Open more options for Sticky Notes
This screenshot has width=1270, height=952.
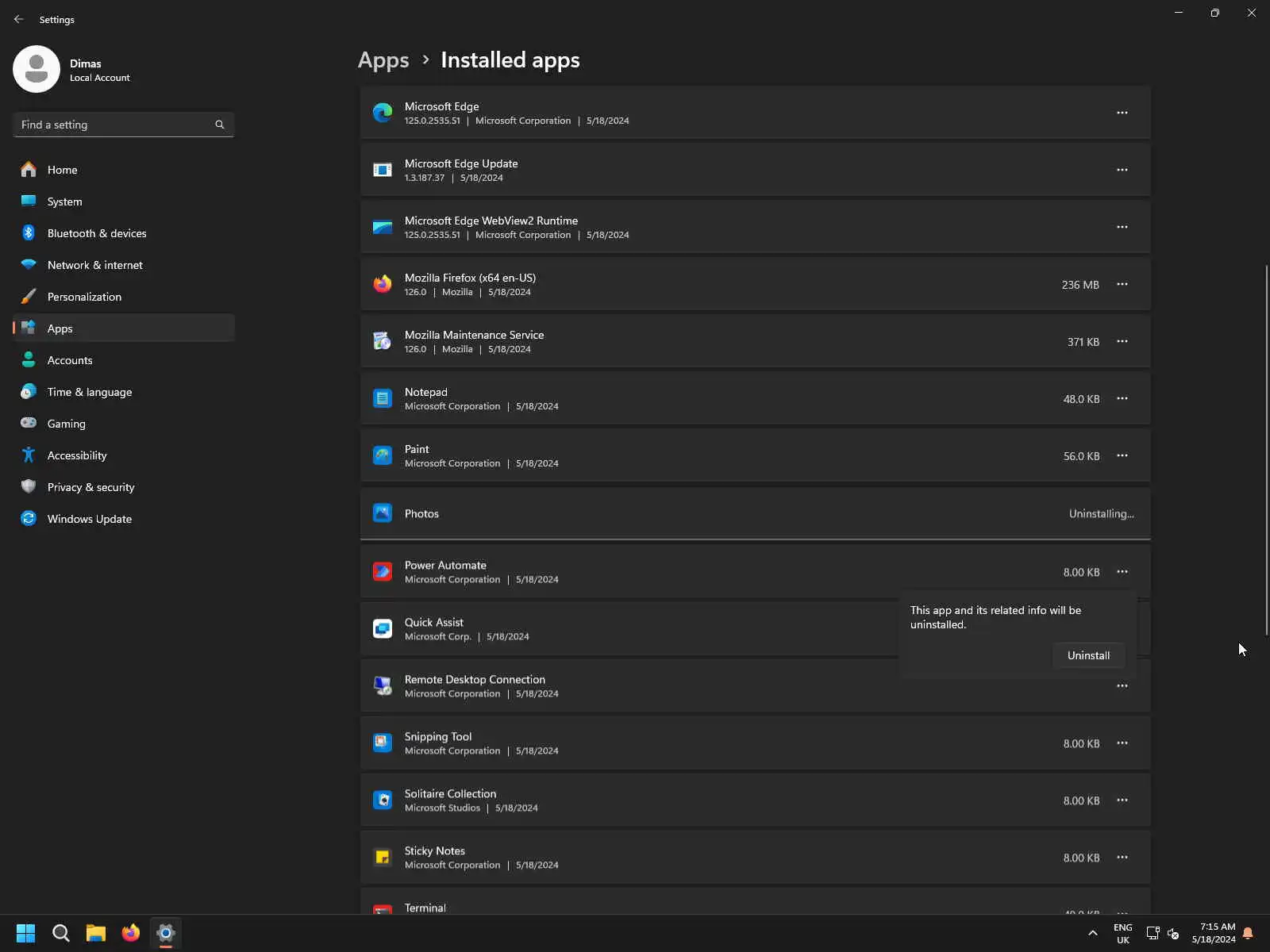[x=1122, y=858]
